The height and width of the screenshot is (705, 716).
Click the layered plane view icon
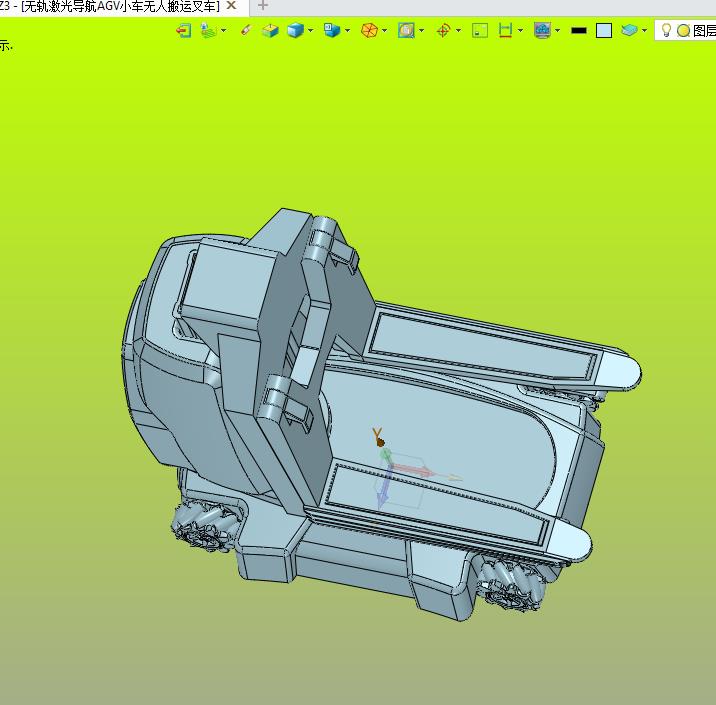click(208, 31)
